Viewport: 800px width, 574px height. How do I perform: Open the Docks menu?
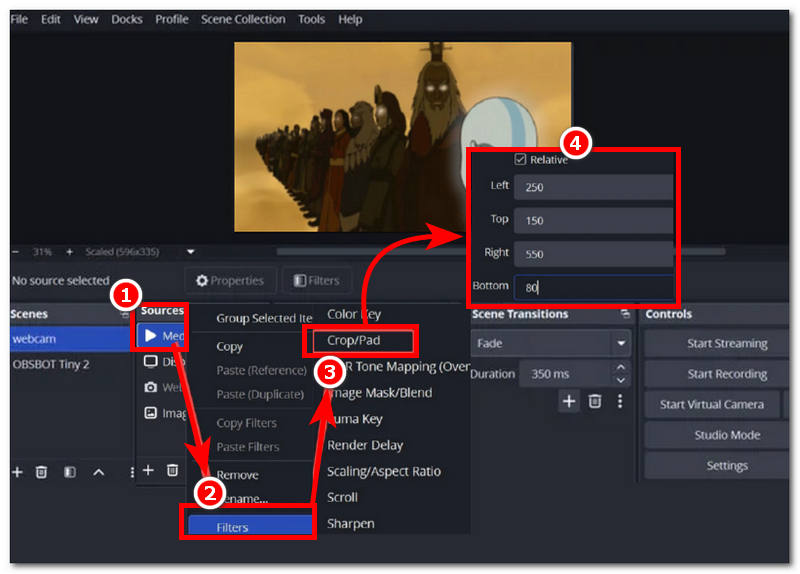click(127, 19)
